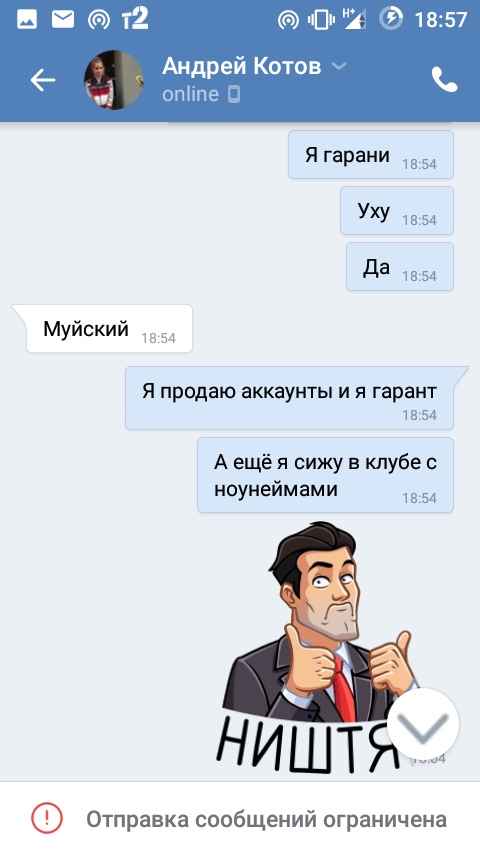Tap the contact name Андрей Котов

241,66
